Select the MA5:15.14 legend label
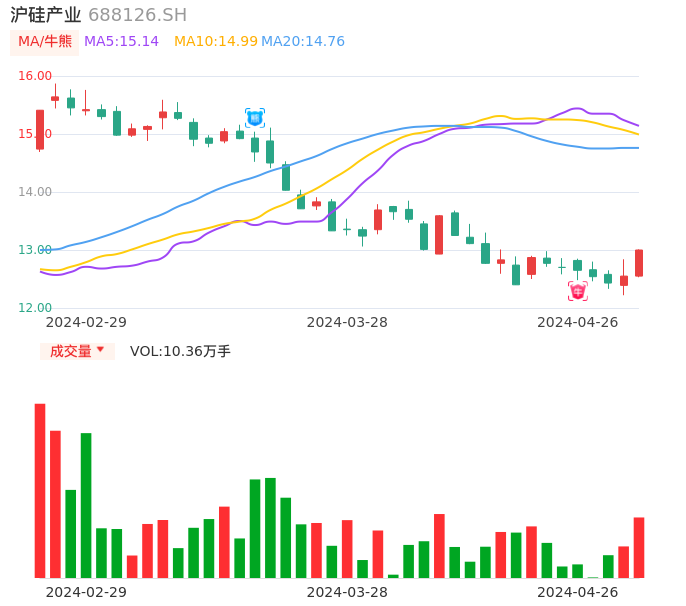Image resolution: width=686 pixels, height=606 pixels. 121,41
